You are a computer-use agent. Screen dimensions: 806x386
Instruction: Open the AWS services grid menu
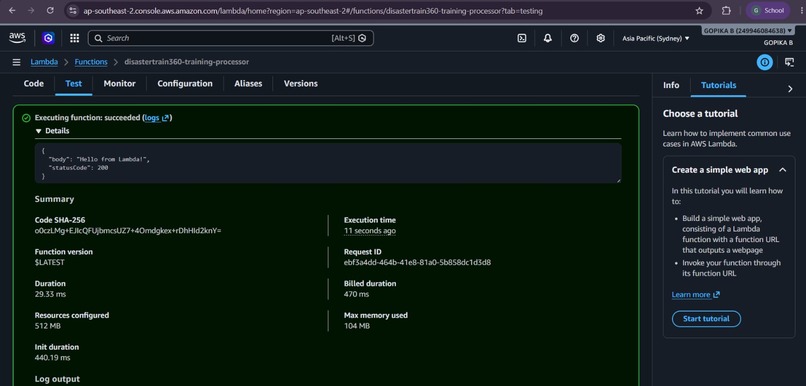75,38
